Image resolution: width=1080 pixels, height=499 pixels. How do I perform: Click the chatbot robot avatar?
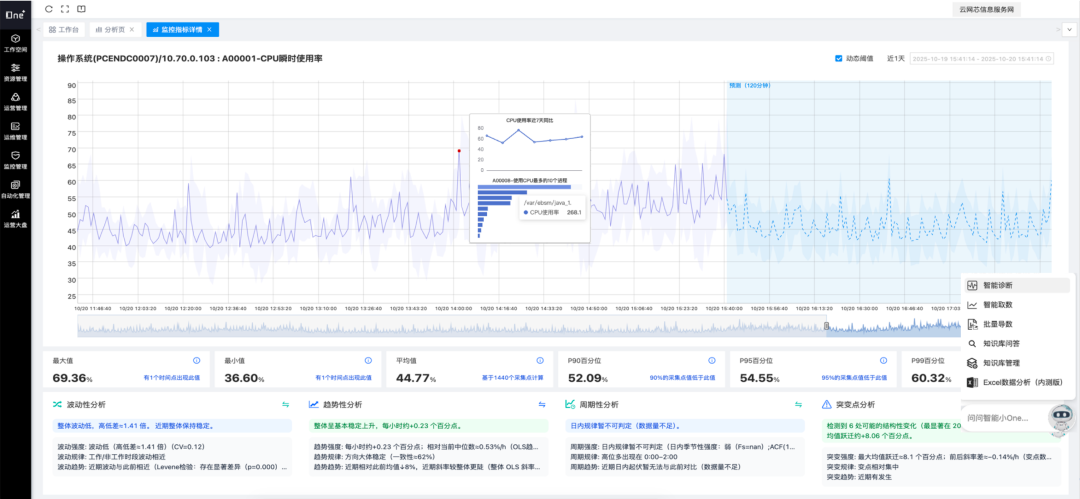click(1060, 417)
